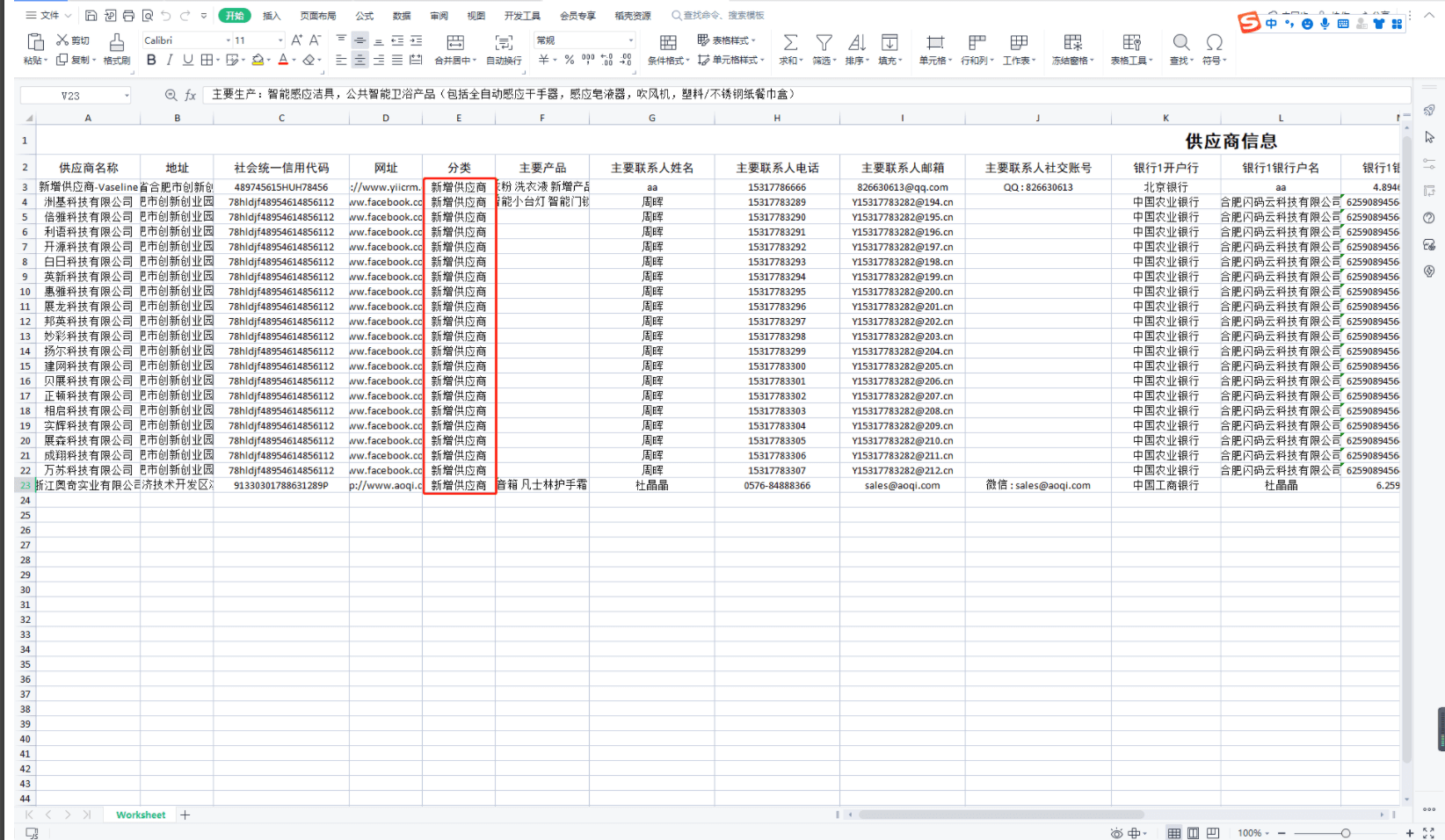This screenshot has height=840, width=1445.
Task: Toggle bold formatting
Action: coord(151,60)
